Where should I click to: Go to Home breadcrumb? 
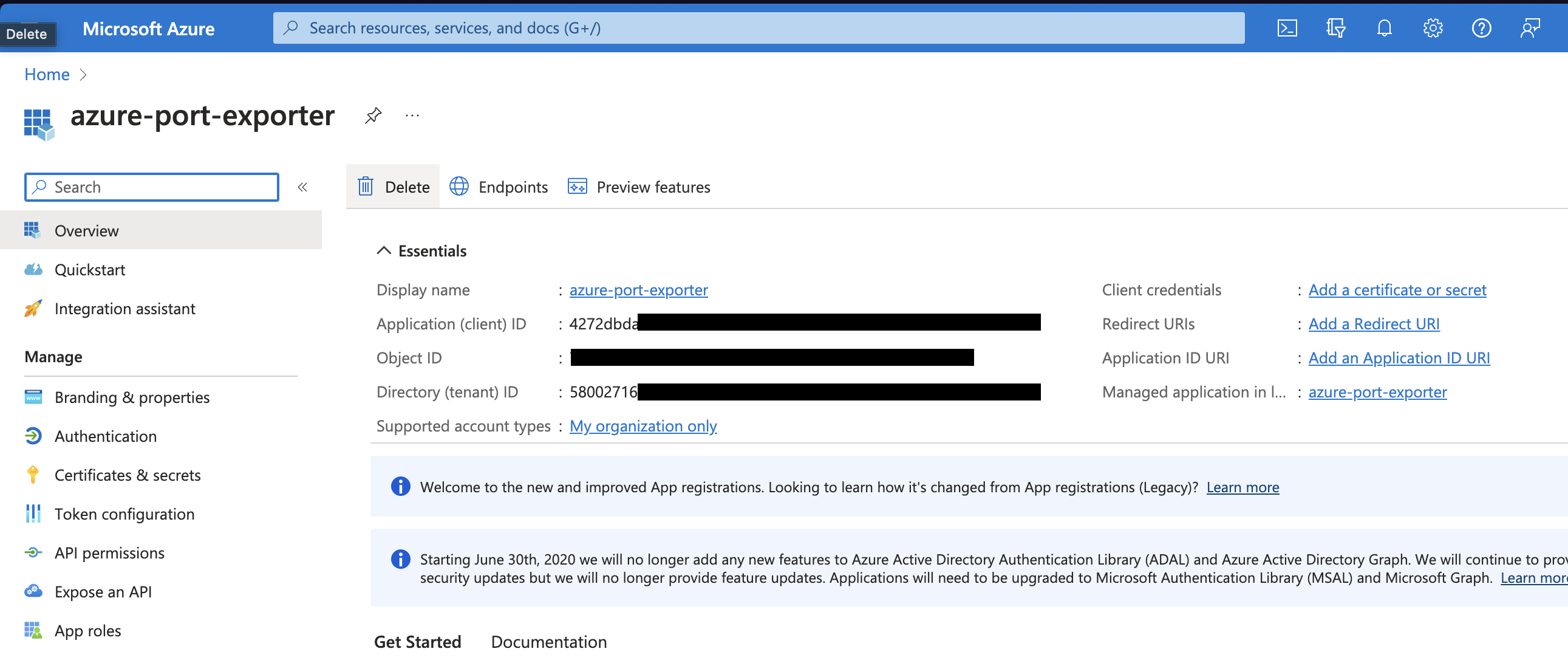click(x=47, y=74)
